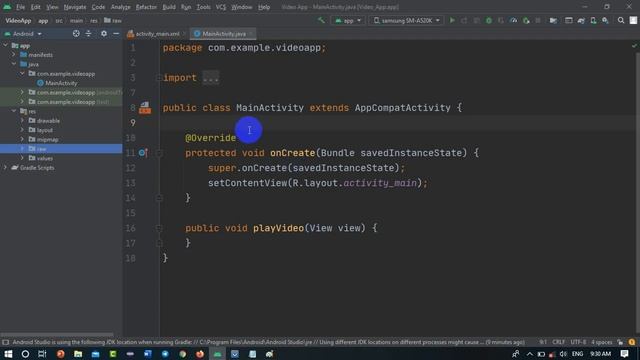This screenshot has height=360, width=640.
Task: Open the AVD Manager phone icon
Action: [593, 20]
